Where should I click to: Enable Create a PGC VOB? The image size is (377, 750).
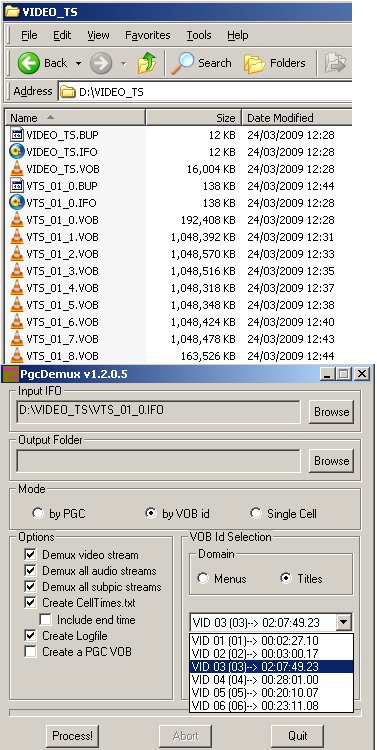pyautogui.click(x=31, y=651)
